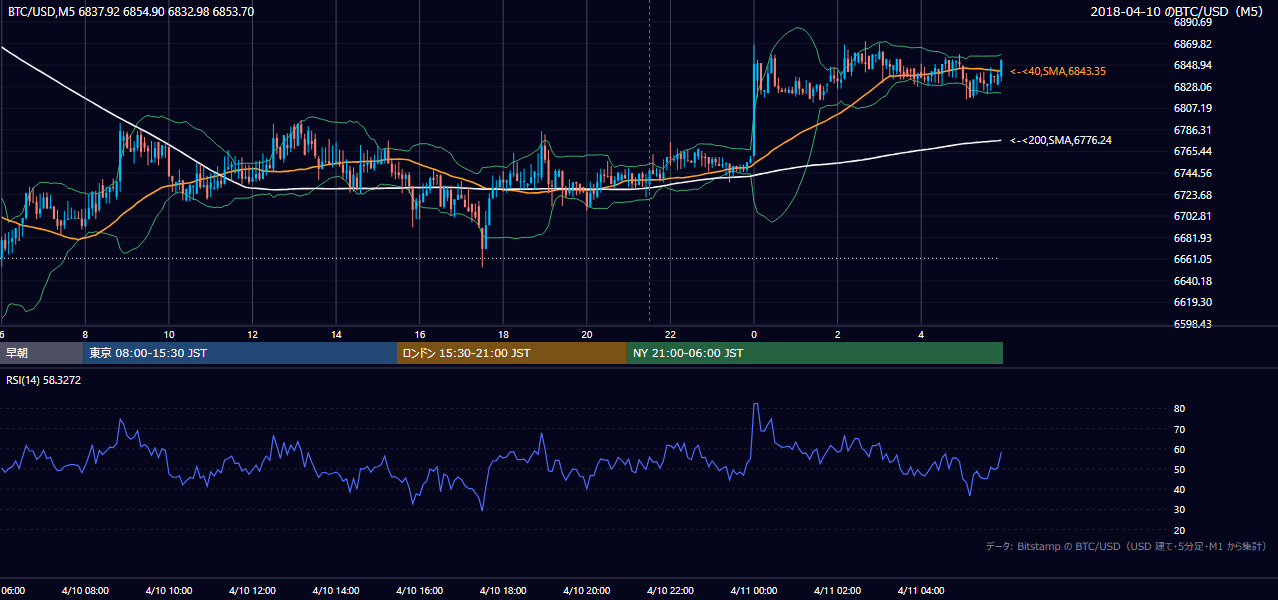This screenshot has height=600, width=1278.
Task: Click hour tick 16 under price chart
Action: (x=420, y=335)
